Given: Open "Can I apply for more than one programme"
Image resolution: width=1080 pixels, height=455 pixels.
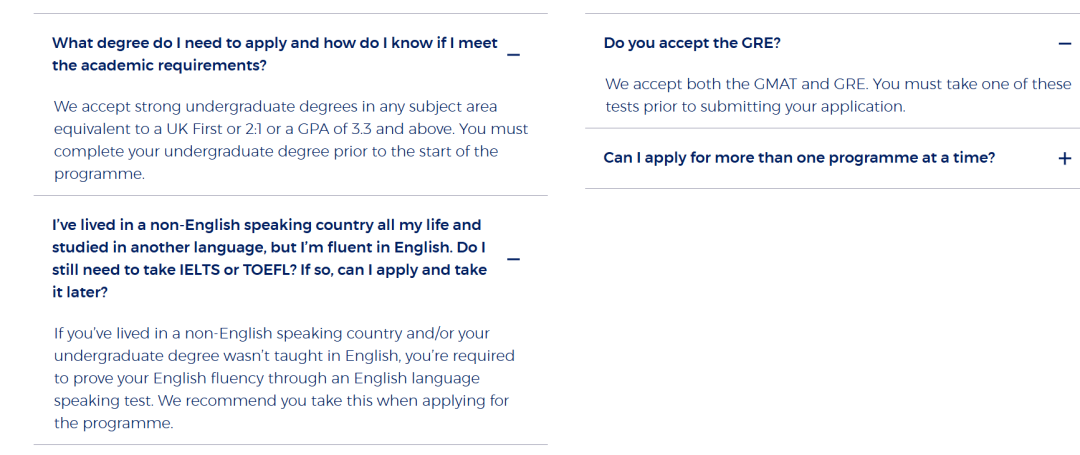Looking at the screenshot, I should pos(799,158).
